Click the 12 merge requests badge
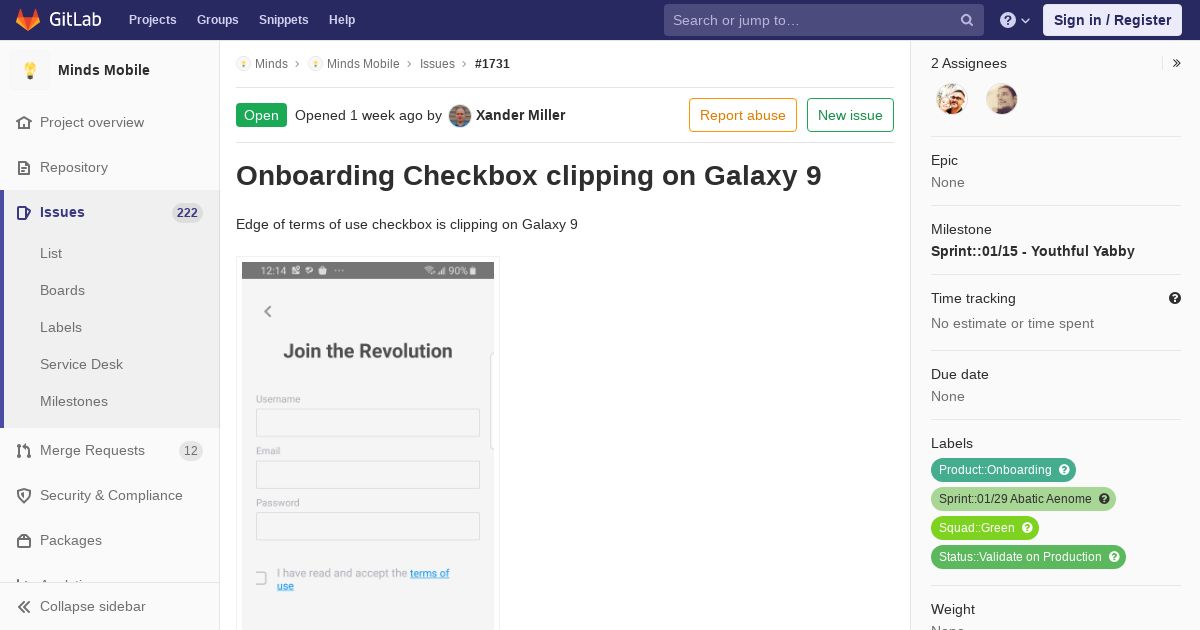Screen dimensions: 1200x630 [x=191, y=451]
